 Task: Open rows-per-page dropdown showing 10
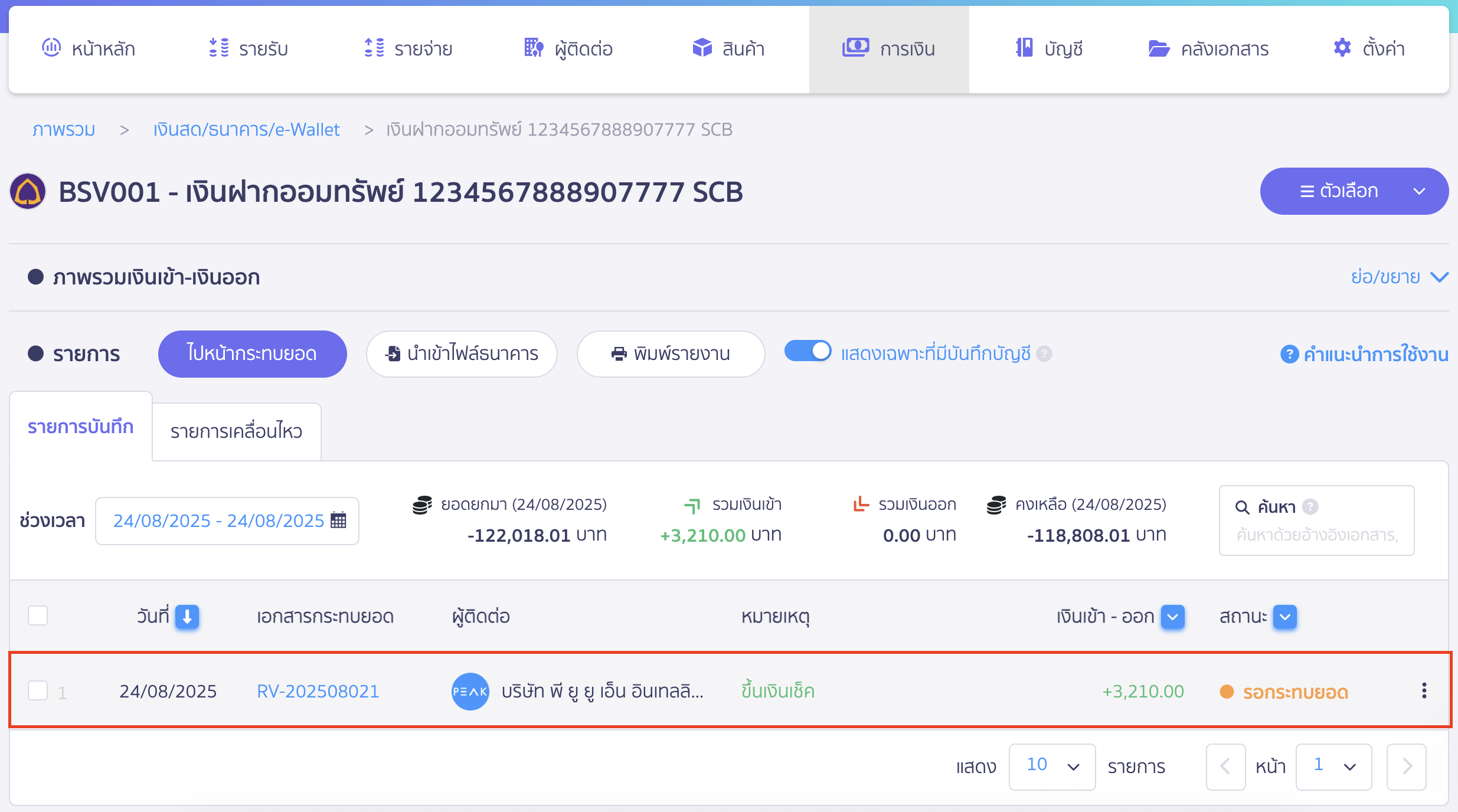click(x=1052, y=767)
